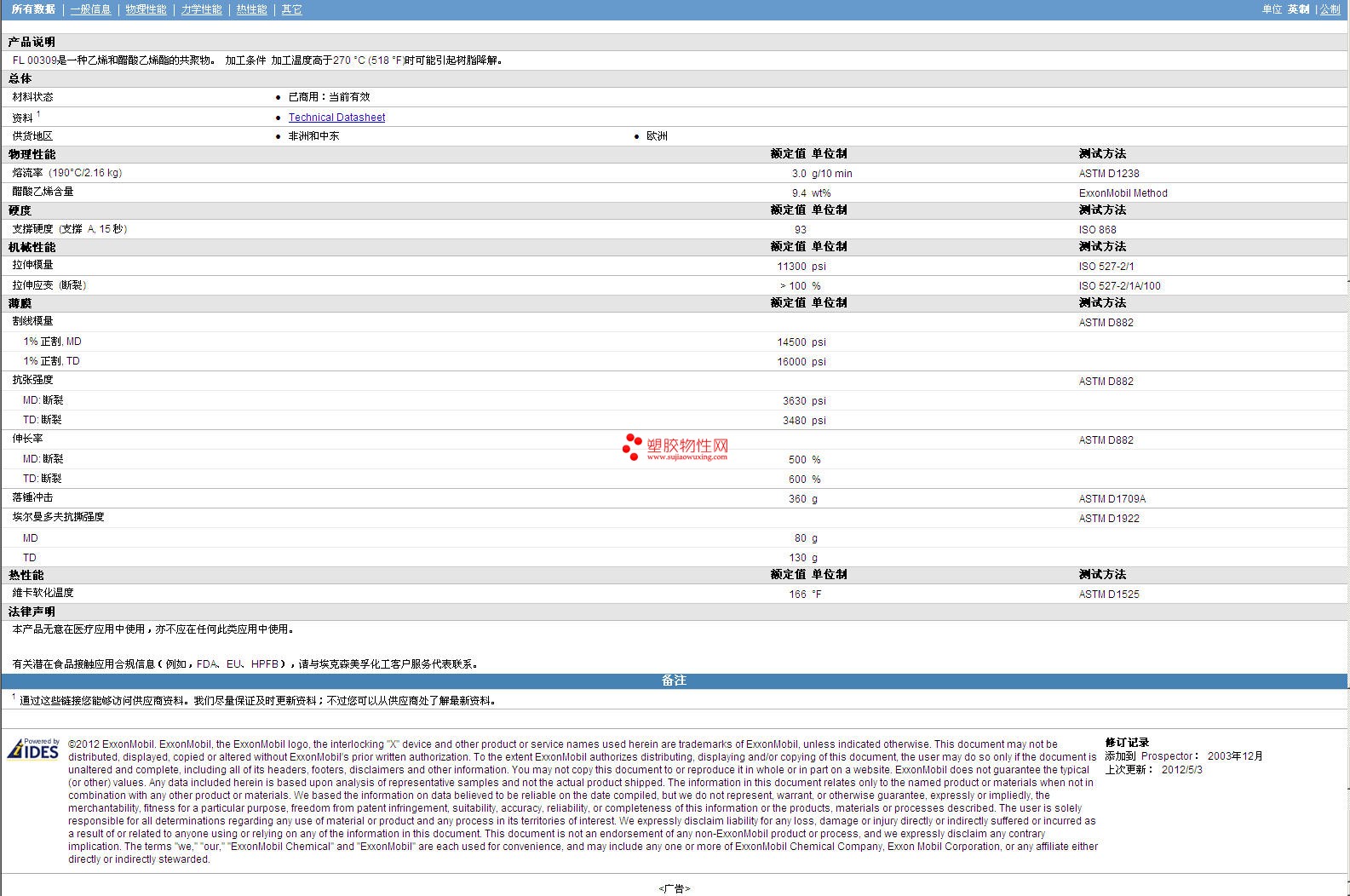Select the ASTM D1525 method

click(x=1109, y=594)
